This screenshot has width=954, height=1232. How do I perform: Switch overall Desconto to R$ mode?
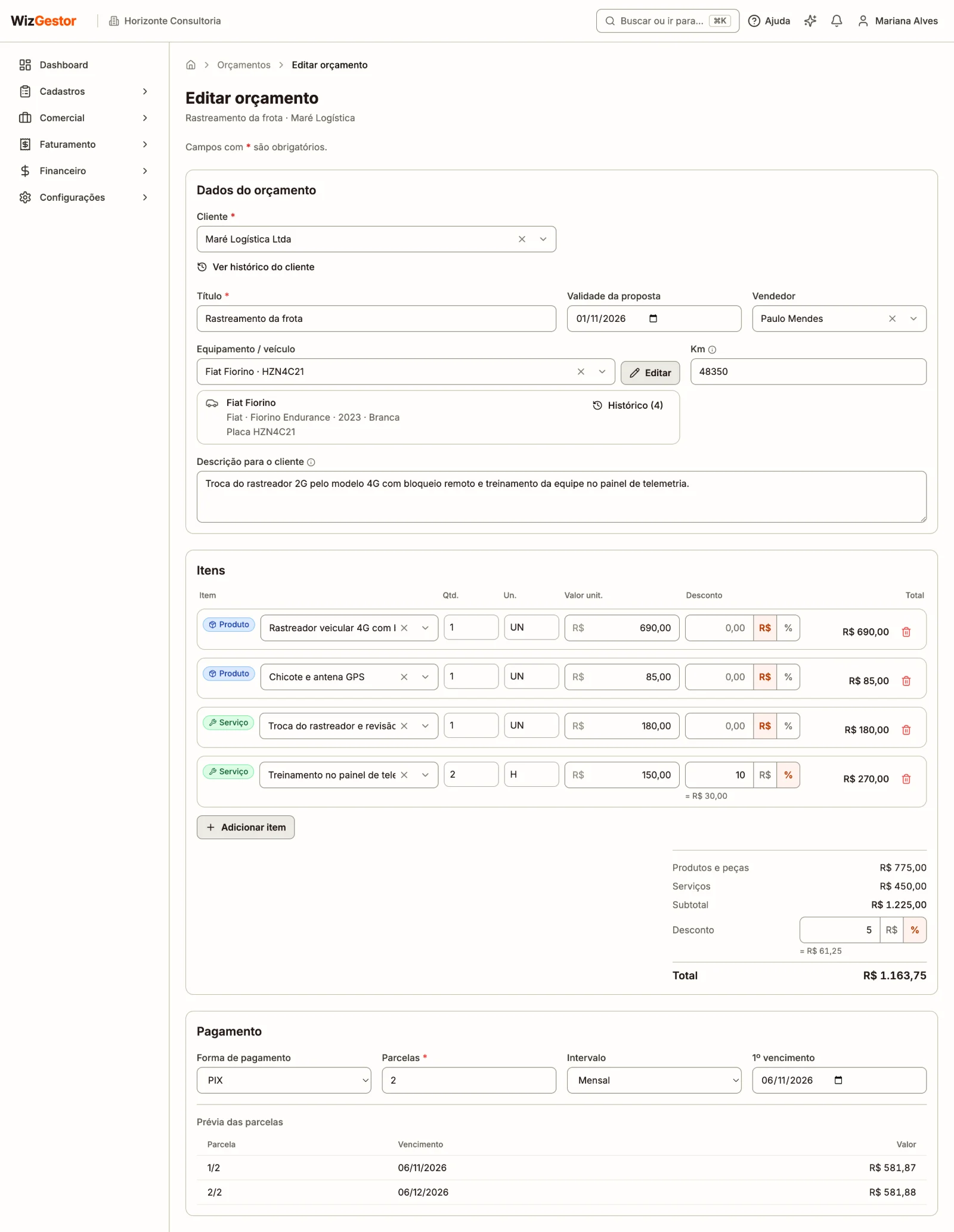tap(891, 930)
